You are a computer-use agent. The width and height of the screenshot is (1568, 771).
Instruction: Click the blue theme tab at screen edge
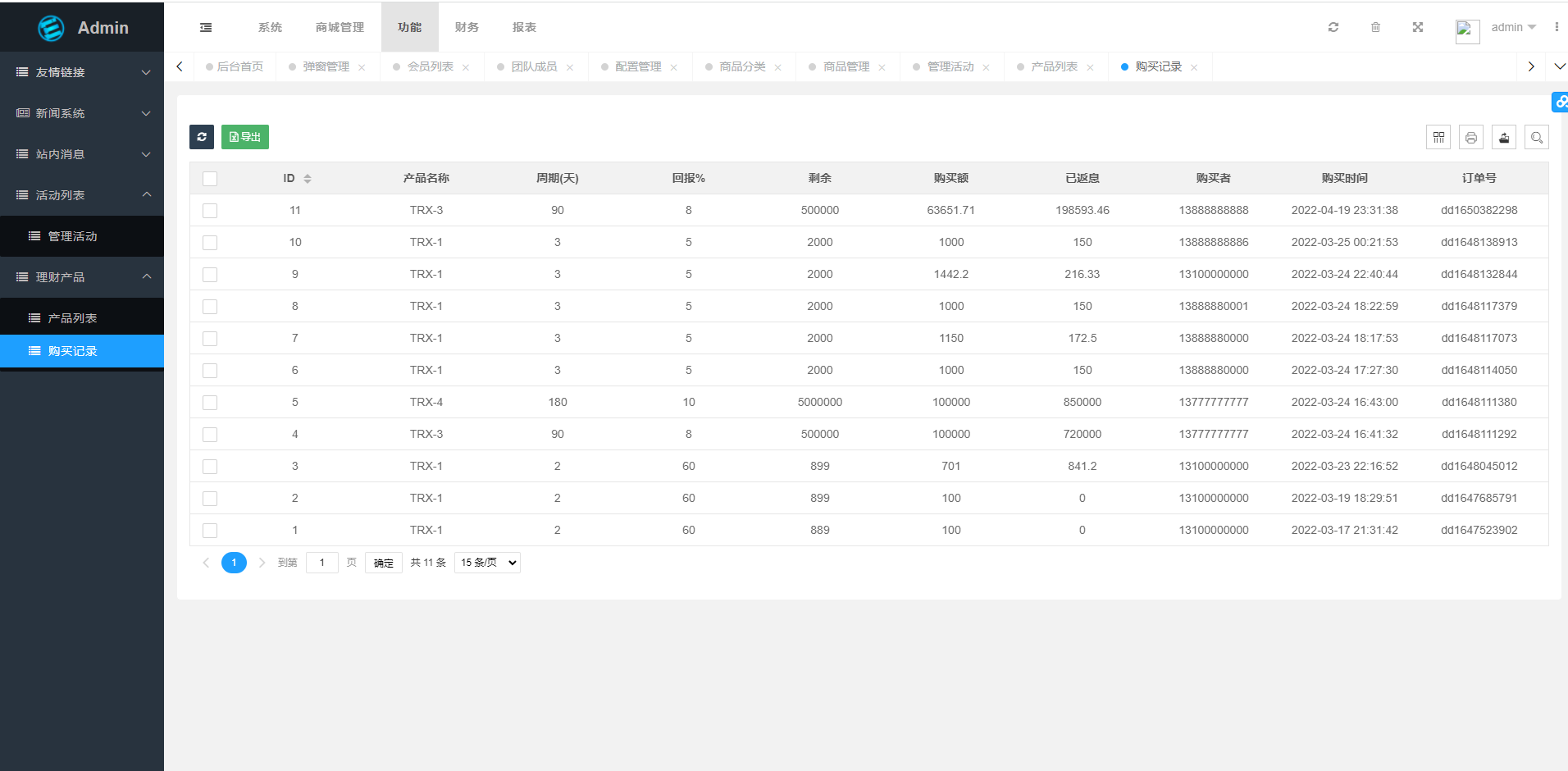(1561, 102)
